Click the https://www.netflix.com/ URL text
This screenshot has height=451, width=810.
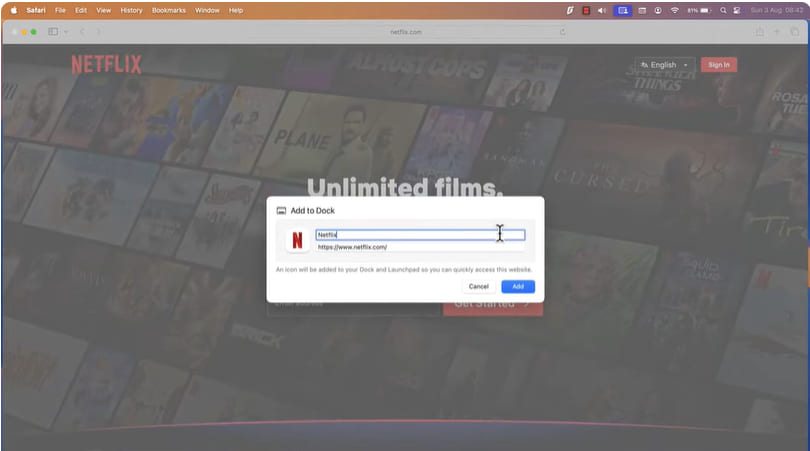[352, 247]
